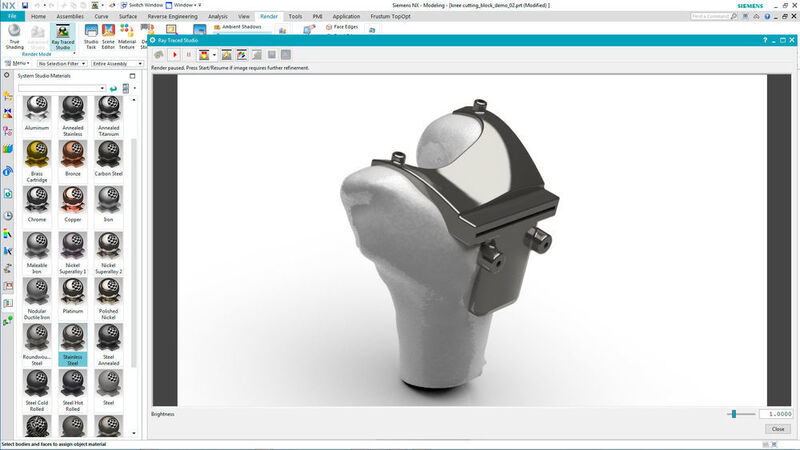Image resolution: width=800 pixels, height=450 pixels.
Task: Select the Malleable Iron material
Action: 37,254
